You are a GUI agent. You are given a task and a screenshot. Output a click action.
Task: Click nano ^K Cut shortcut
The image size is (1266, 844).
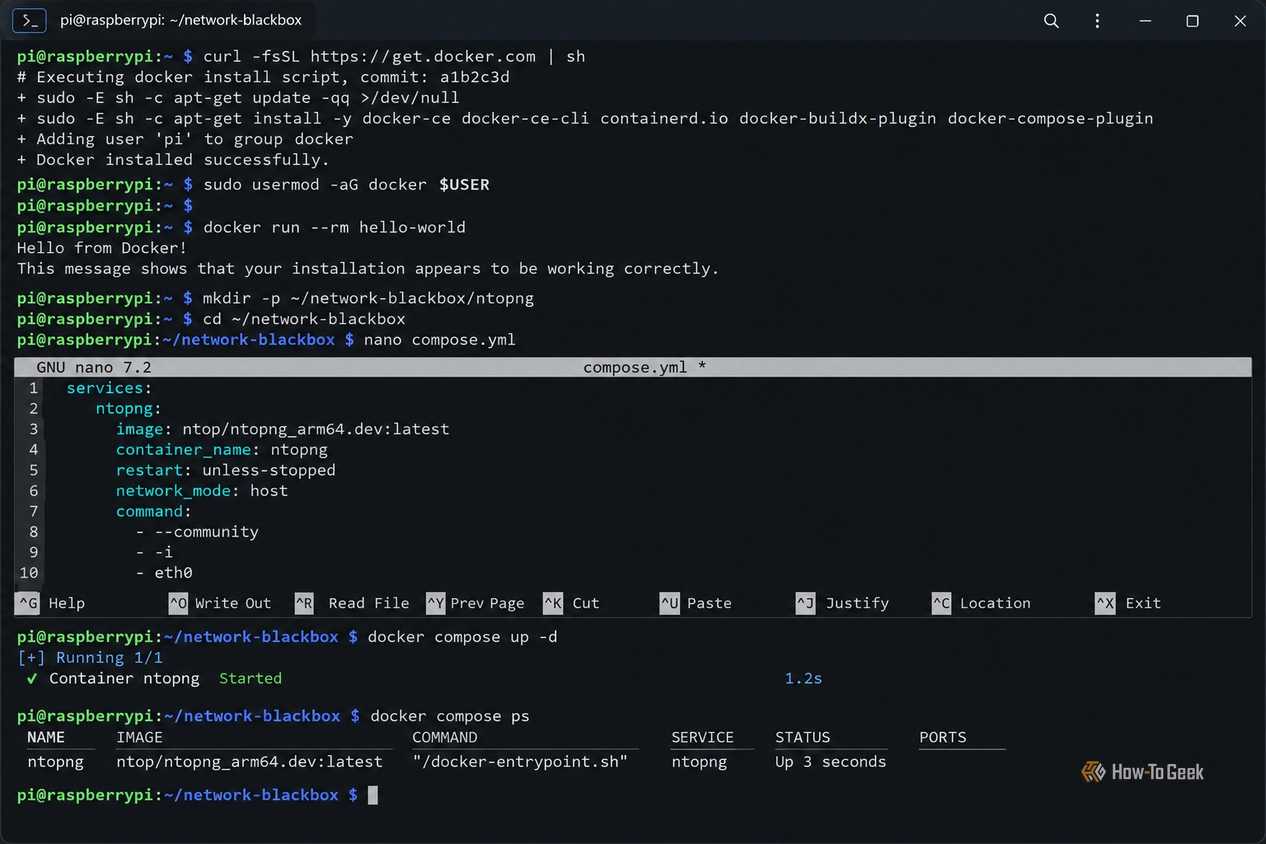pos(572,603)
